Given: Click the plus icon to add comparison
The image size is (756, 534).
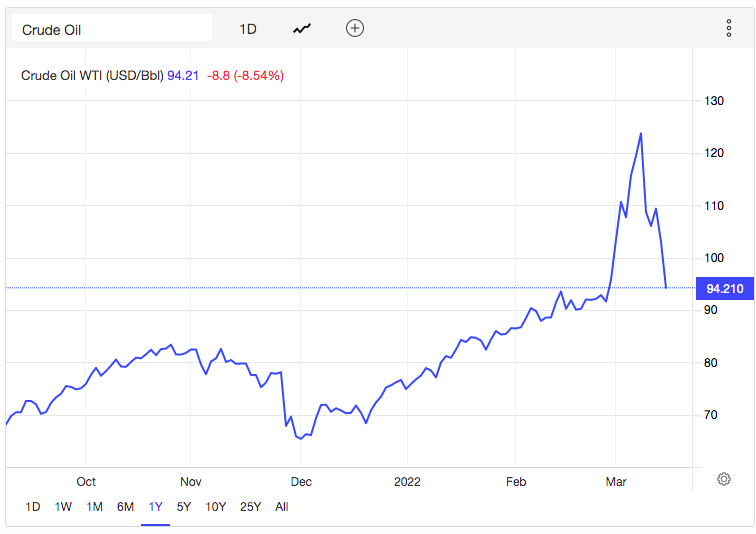Looking at the screenshot, I should [355, 28].
